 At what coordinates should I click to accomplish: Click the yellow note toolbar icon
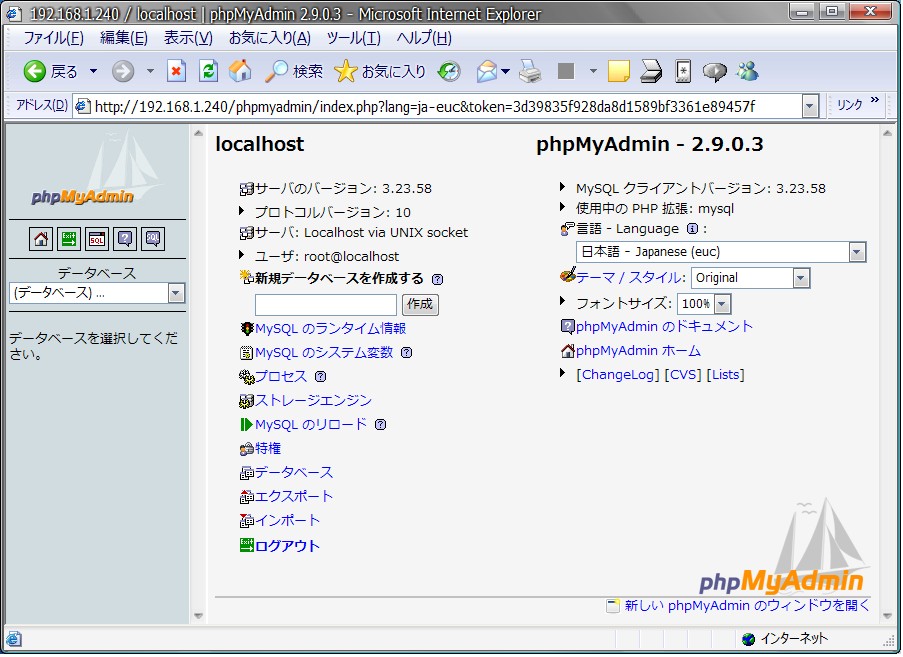pyautogui.click(x=619, y=71)
